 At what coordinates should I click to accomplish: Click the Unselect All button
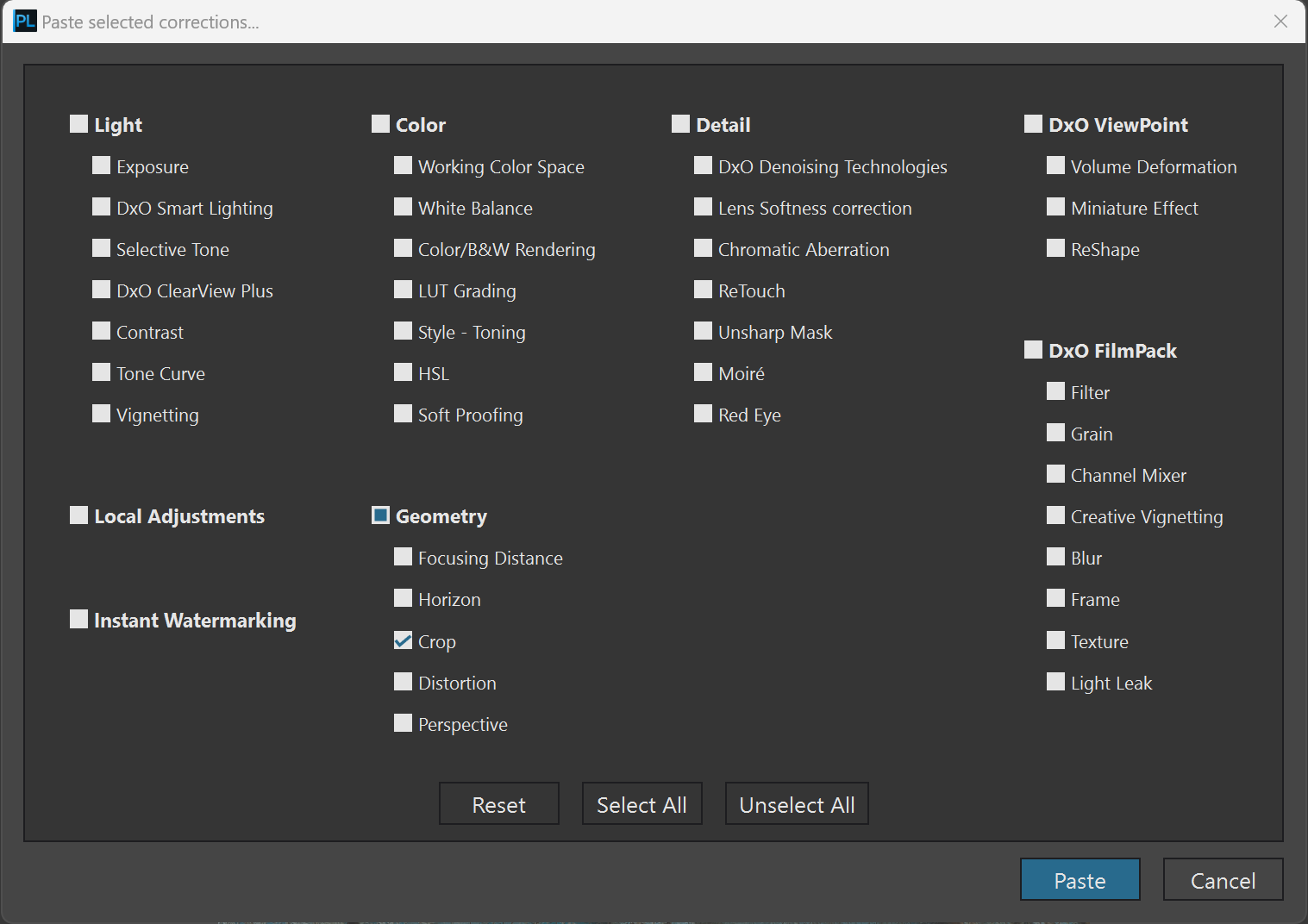tap(797, 803)
